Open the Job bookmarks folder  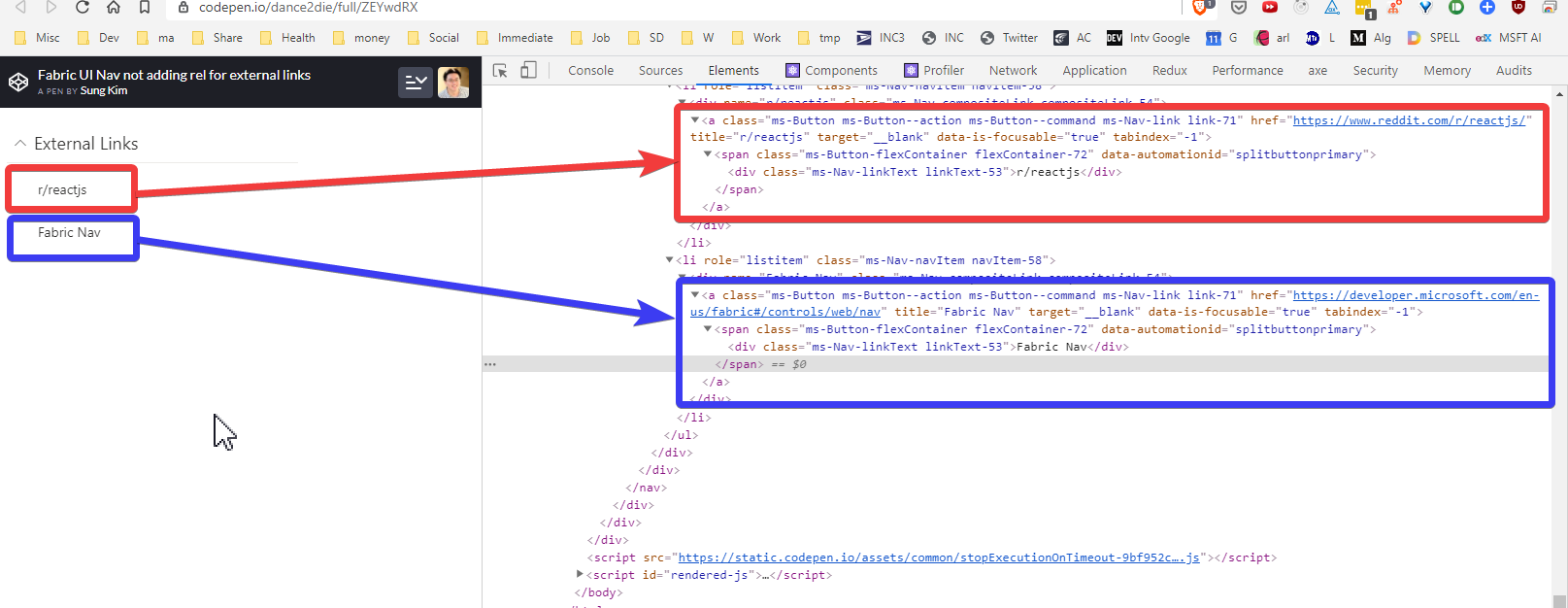[590, 38]
